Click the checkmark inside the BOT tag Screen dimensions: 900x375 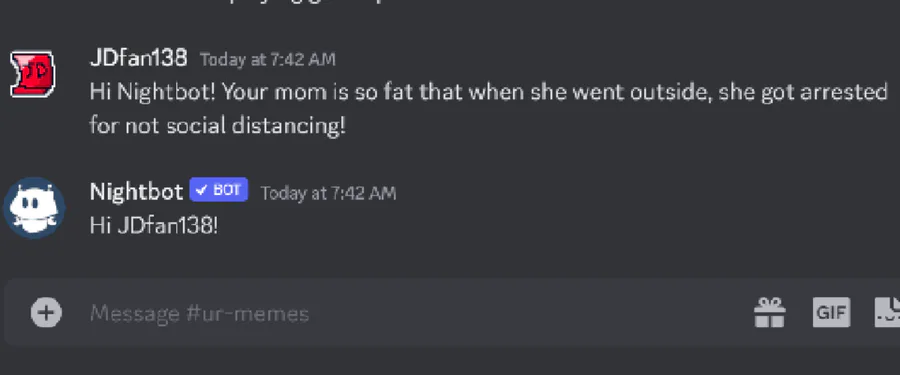tap(201, 190)
